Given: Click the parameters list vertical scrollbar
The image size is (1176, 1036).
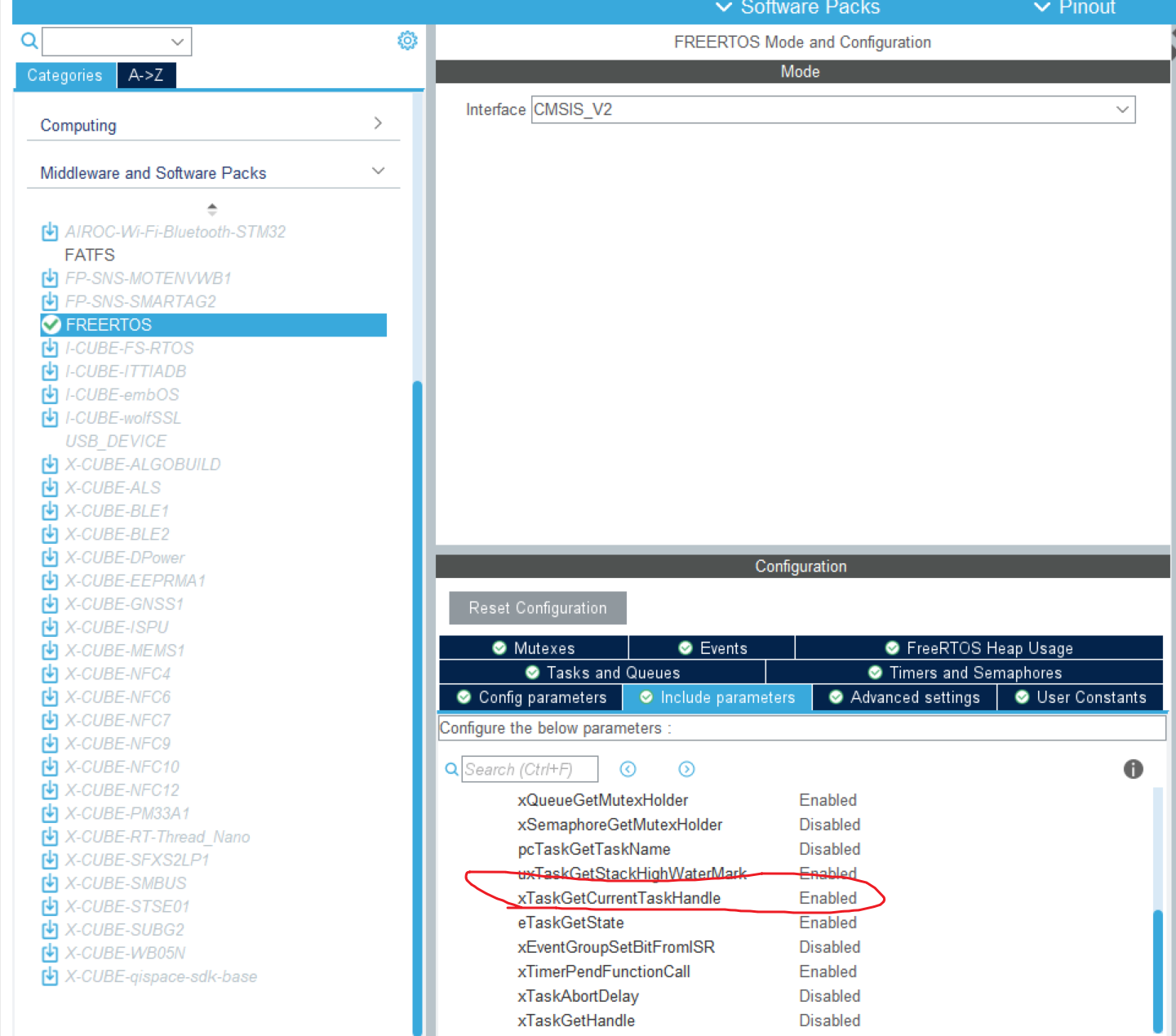Looking at the screenshot, I should click(x=1157, y=972).
